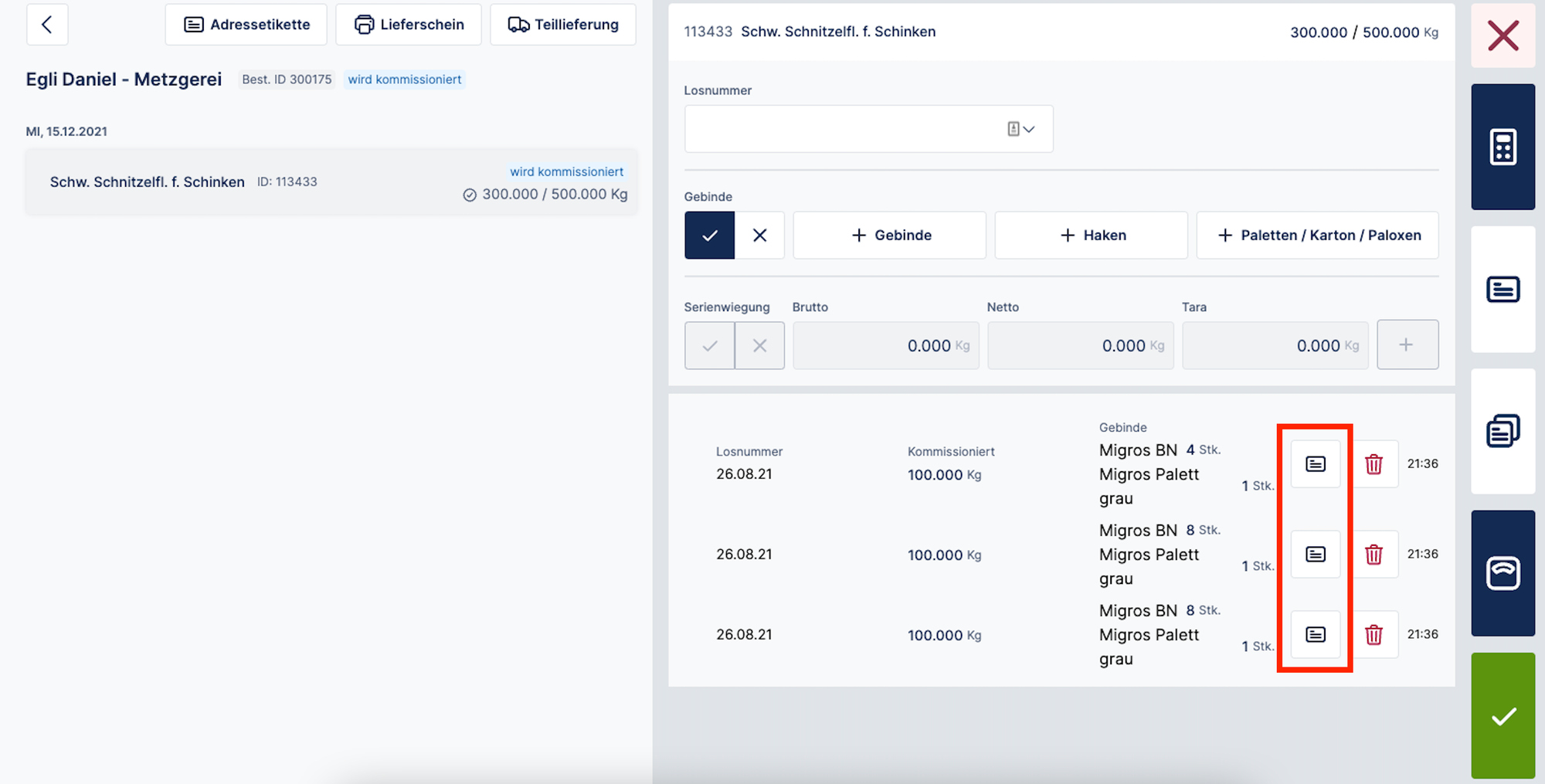Image resolution: width=1545 pixels, height=784 pixels.
Task: Click the back arrow button
Action: [x=47, y=25]
